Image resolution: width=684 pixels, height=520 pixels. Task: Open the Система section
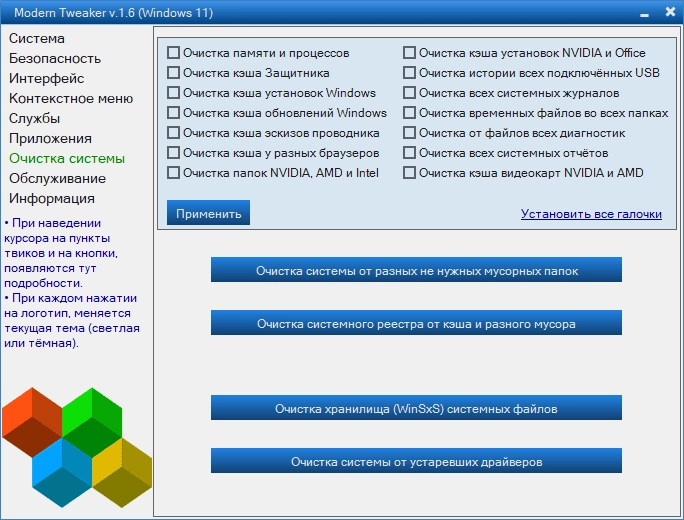coord(37,38)
